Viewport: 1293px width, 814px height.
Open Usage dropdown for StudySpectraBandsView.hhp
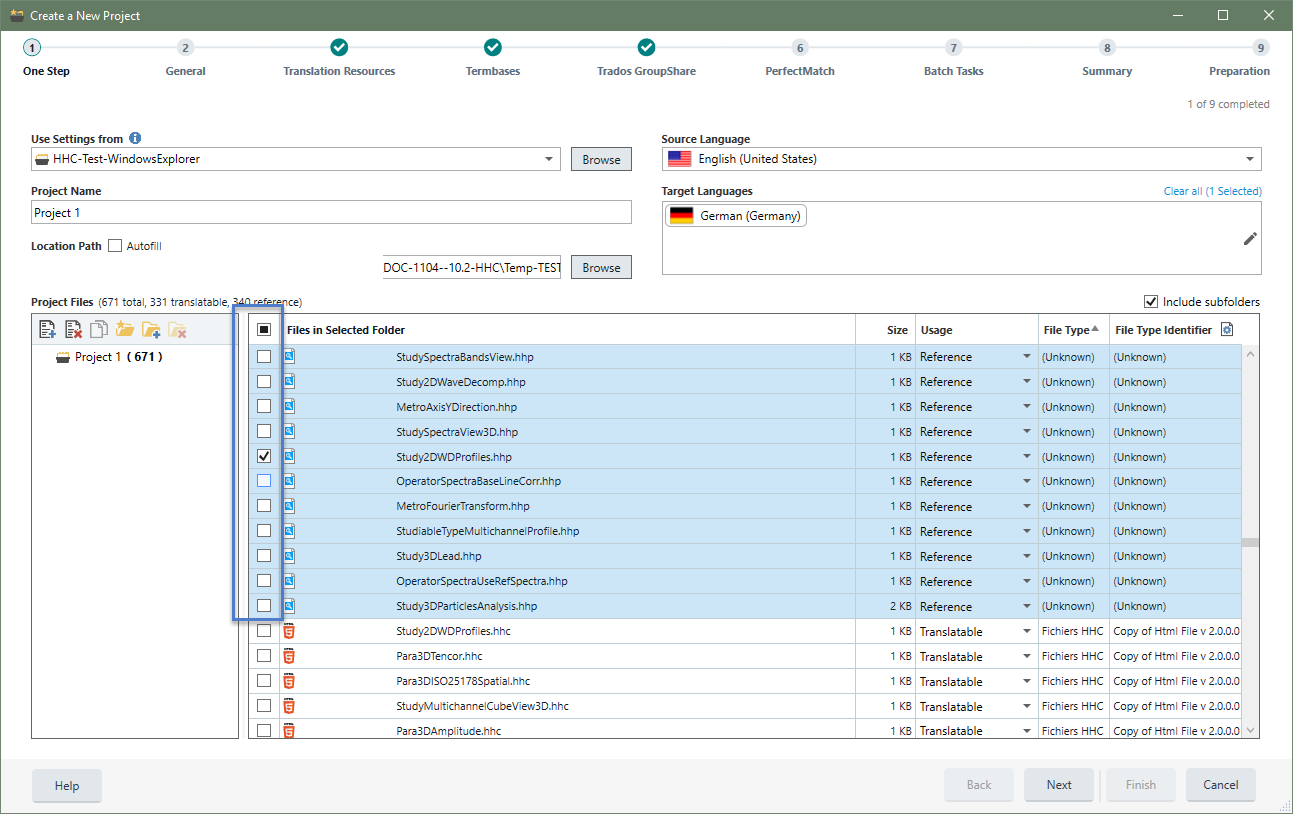coord(1027,357)
